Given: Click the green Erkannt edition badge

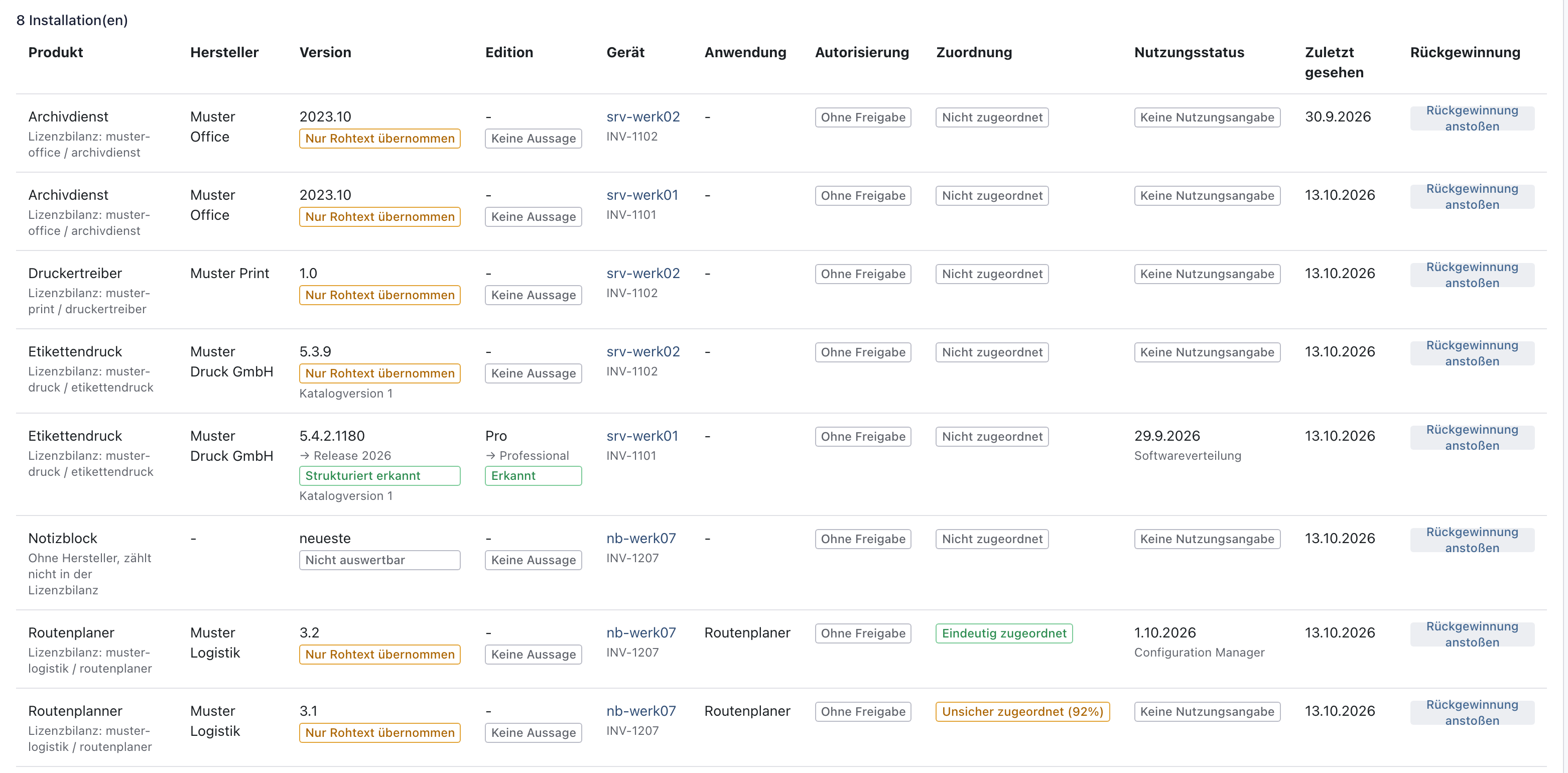Looking at the screenshot, I should coord(533,476).
